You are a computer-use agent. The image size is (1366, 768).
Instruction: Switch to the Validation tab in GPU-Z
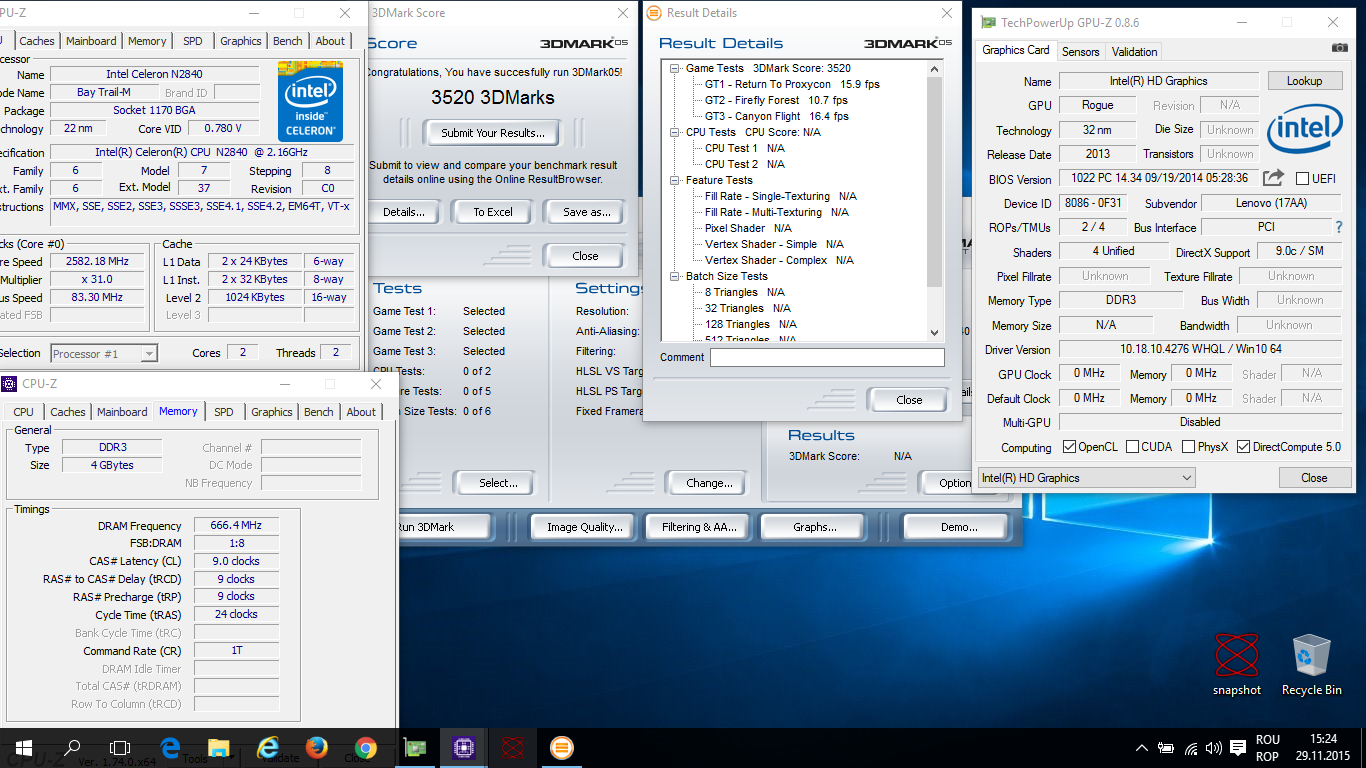1134,52
